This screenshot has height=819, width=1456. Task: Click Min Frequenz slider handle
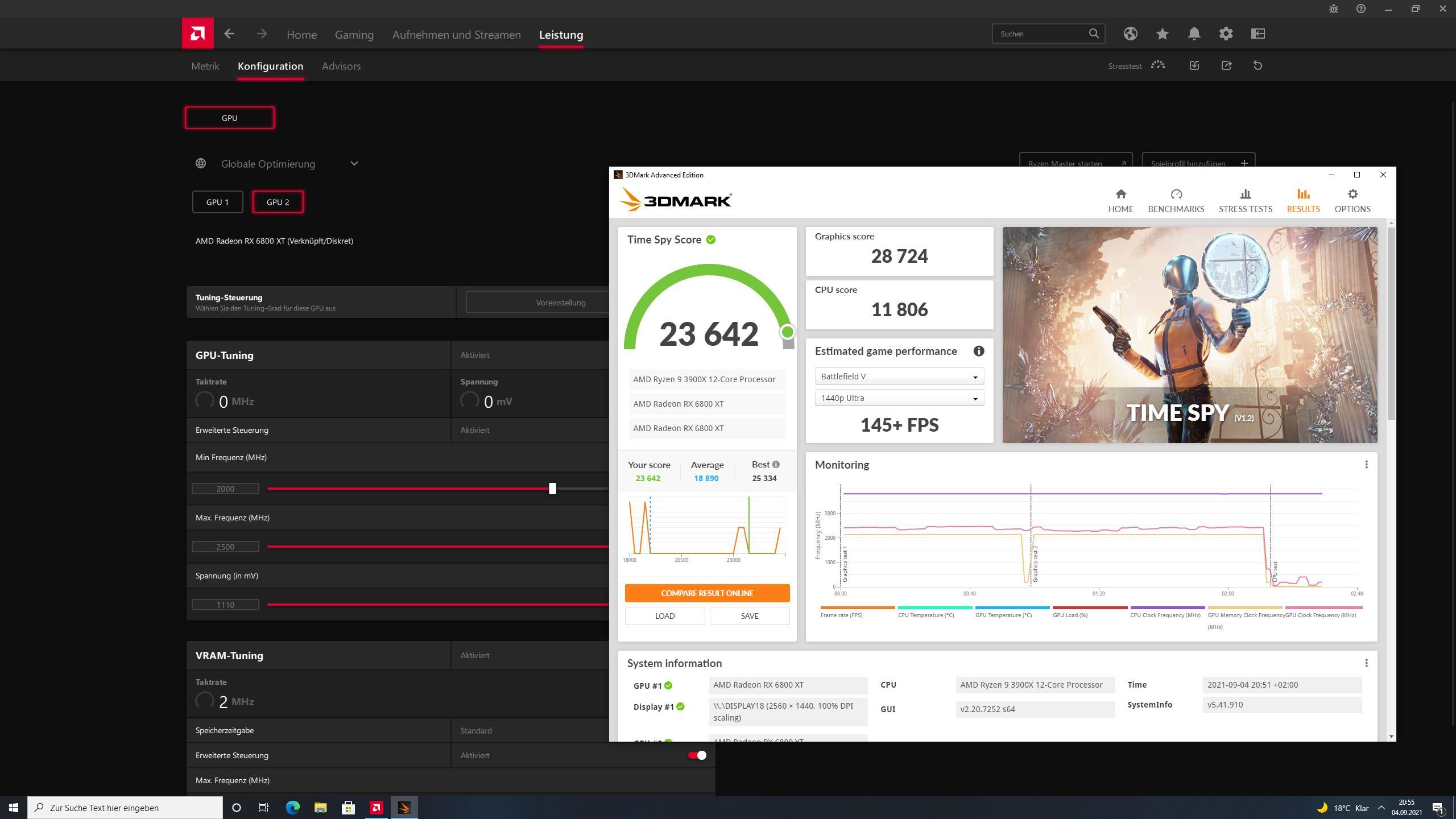coord(552,489)
